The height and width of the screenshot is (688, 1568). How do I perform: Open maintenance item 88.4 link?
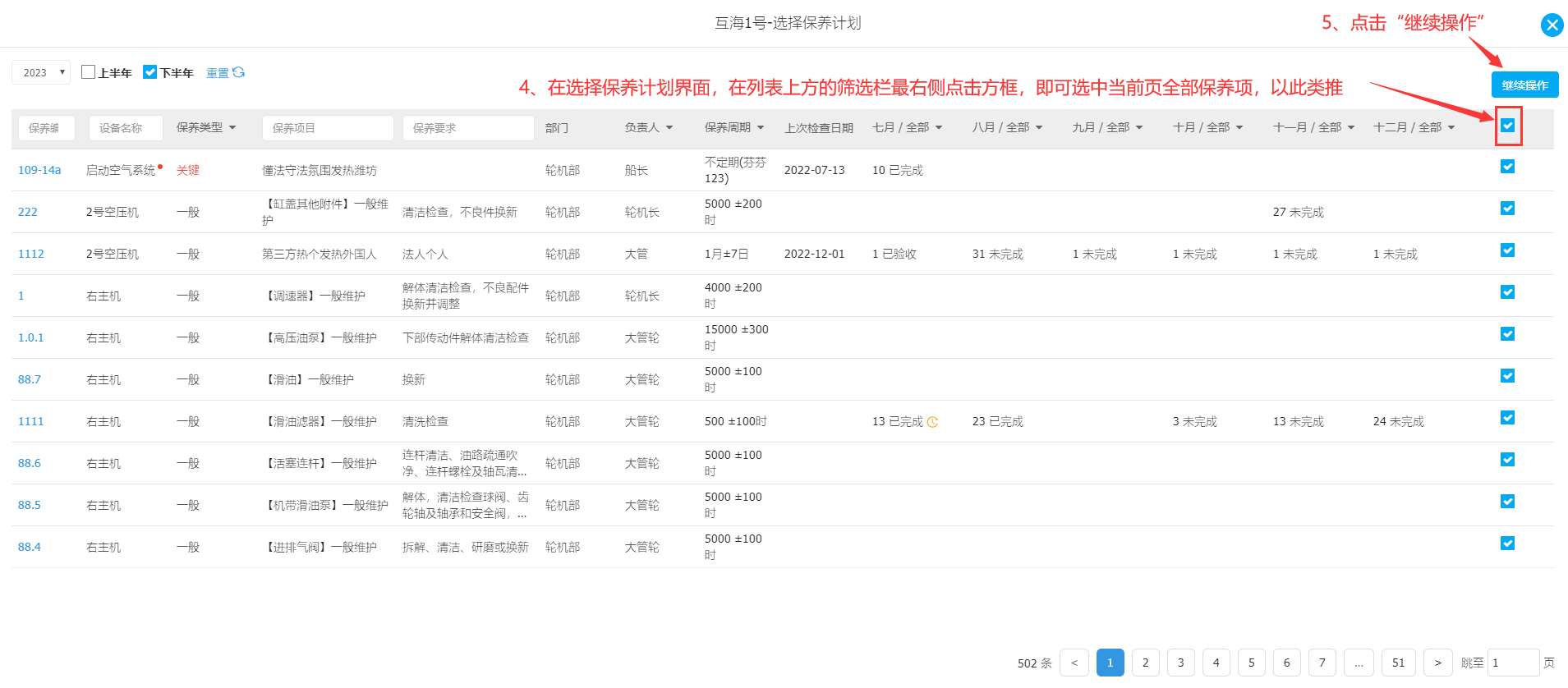(30, 547)
